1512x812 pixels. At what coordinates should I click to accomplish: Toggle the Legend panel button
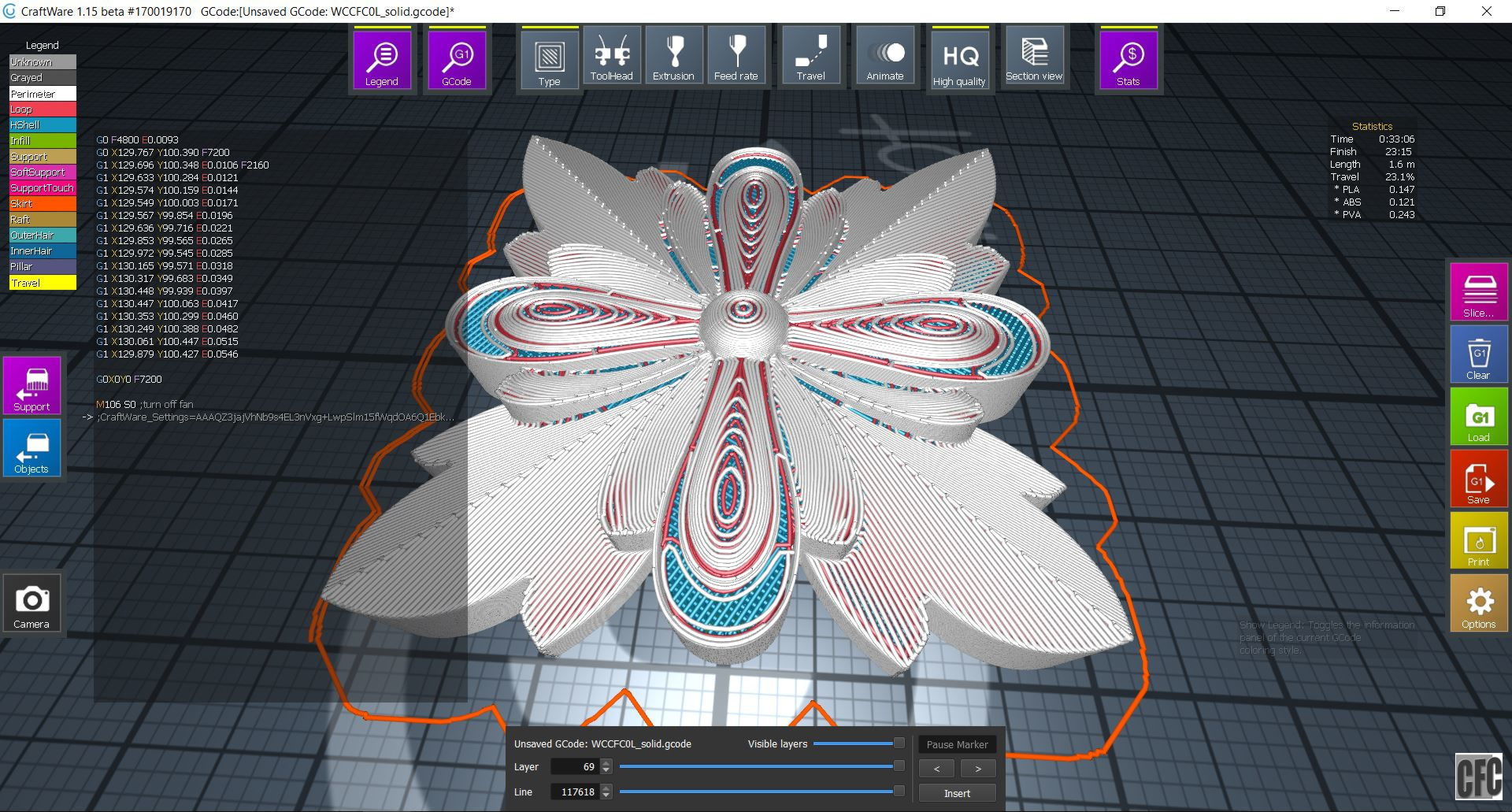(382, 59)
